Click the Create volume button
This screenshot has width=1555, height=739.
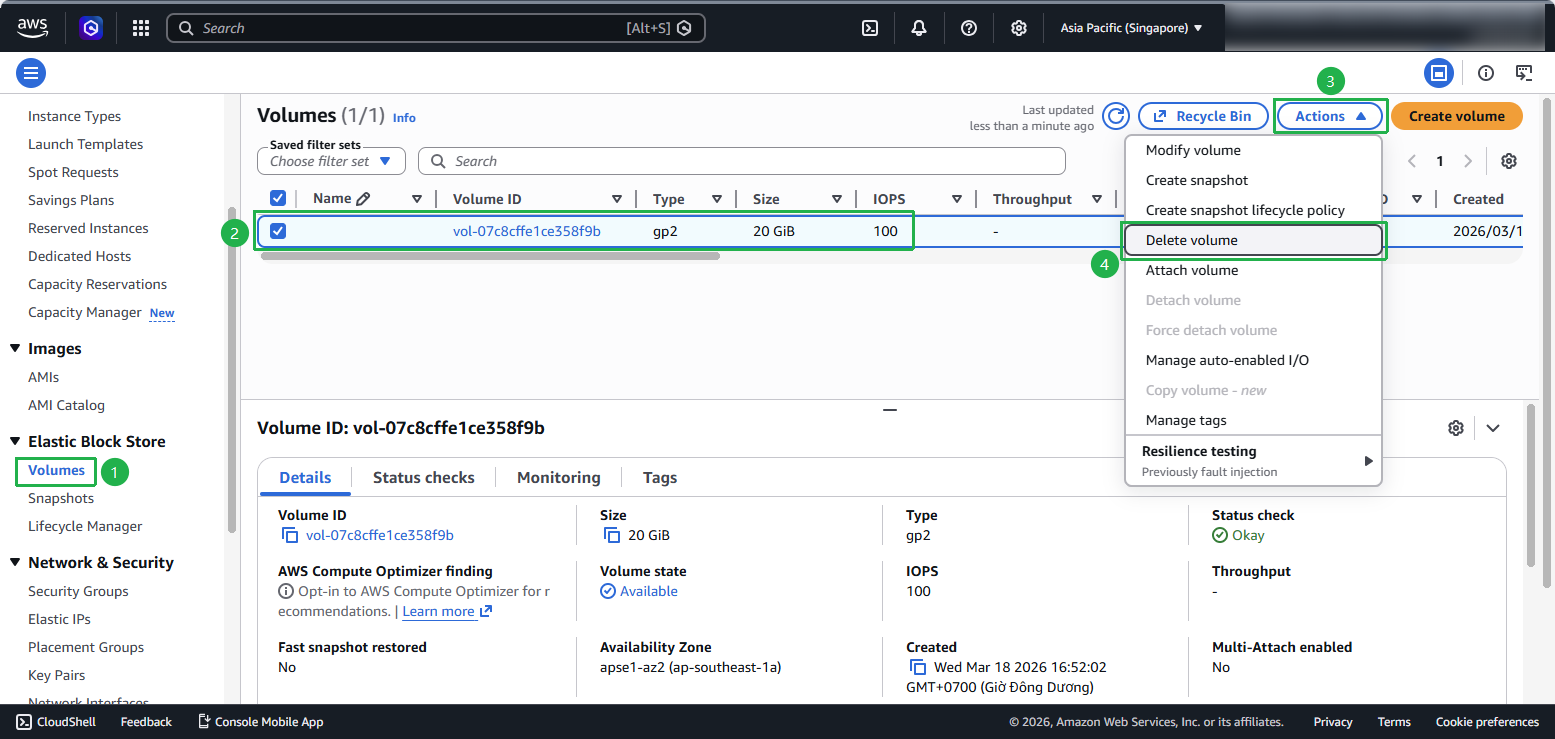point(1457,116)
